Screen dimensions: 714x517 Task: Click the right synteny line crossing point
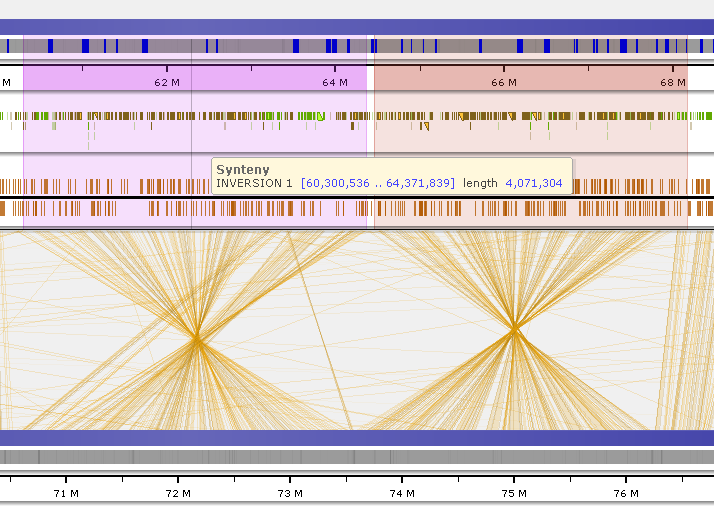click(x=514, y=328)
